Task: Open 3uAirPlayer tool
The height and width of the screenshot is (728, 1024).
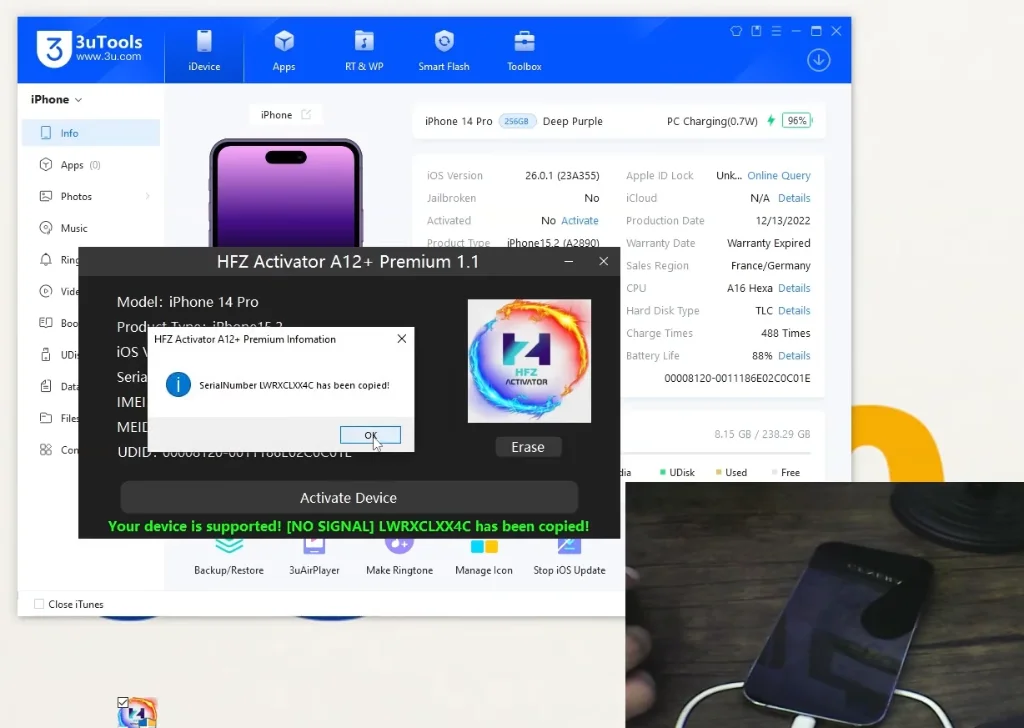Action: pos(314,558)
